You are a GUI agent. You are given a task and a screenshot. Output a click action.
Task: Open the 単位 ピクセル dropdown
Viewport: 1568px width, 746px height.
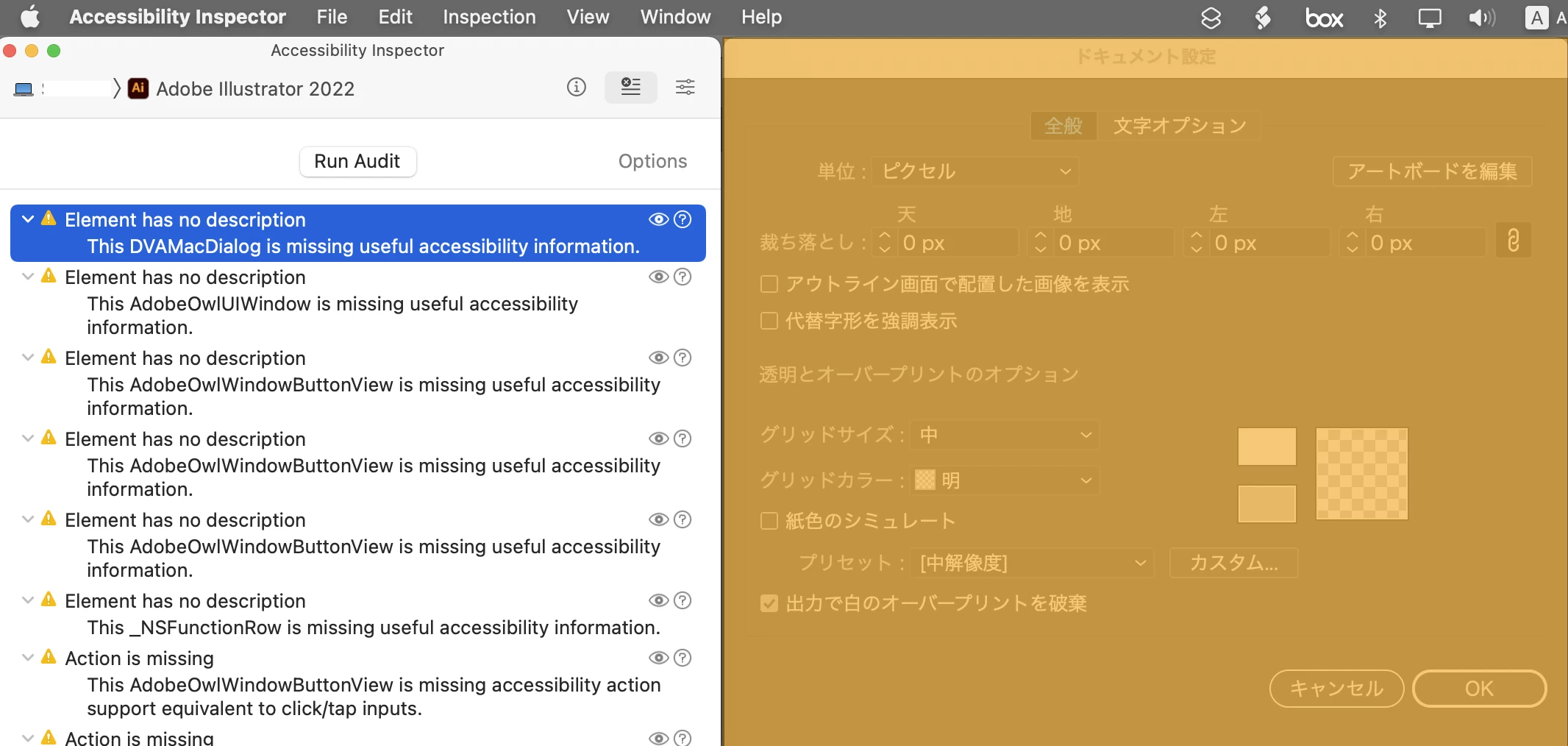coord(975,171)
